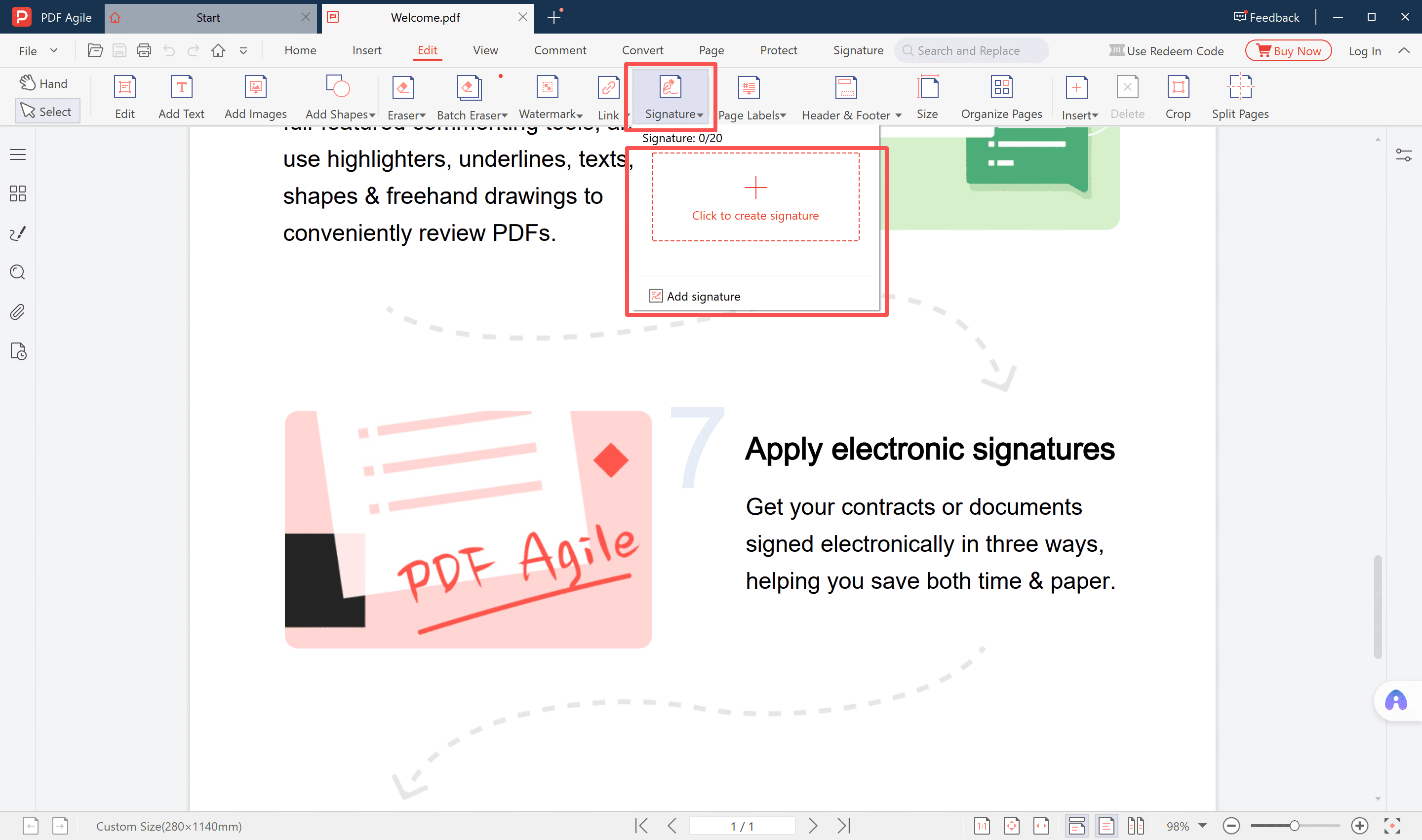Expand the ribbon Insert page dropdown
Viewport: 1422px width, 840px height.
[x=1095, y=115]
